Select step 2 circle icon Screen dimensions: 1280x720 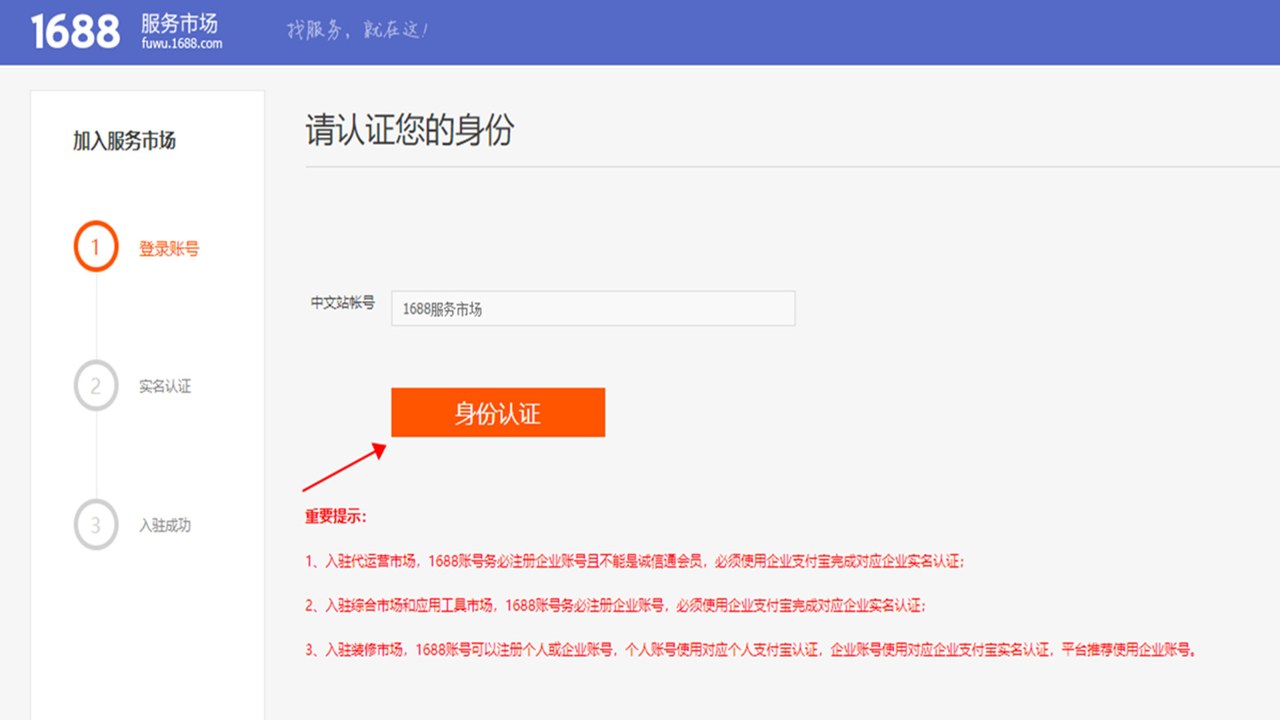click(x=96, y=386)
